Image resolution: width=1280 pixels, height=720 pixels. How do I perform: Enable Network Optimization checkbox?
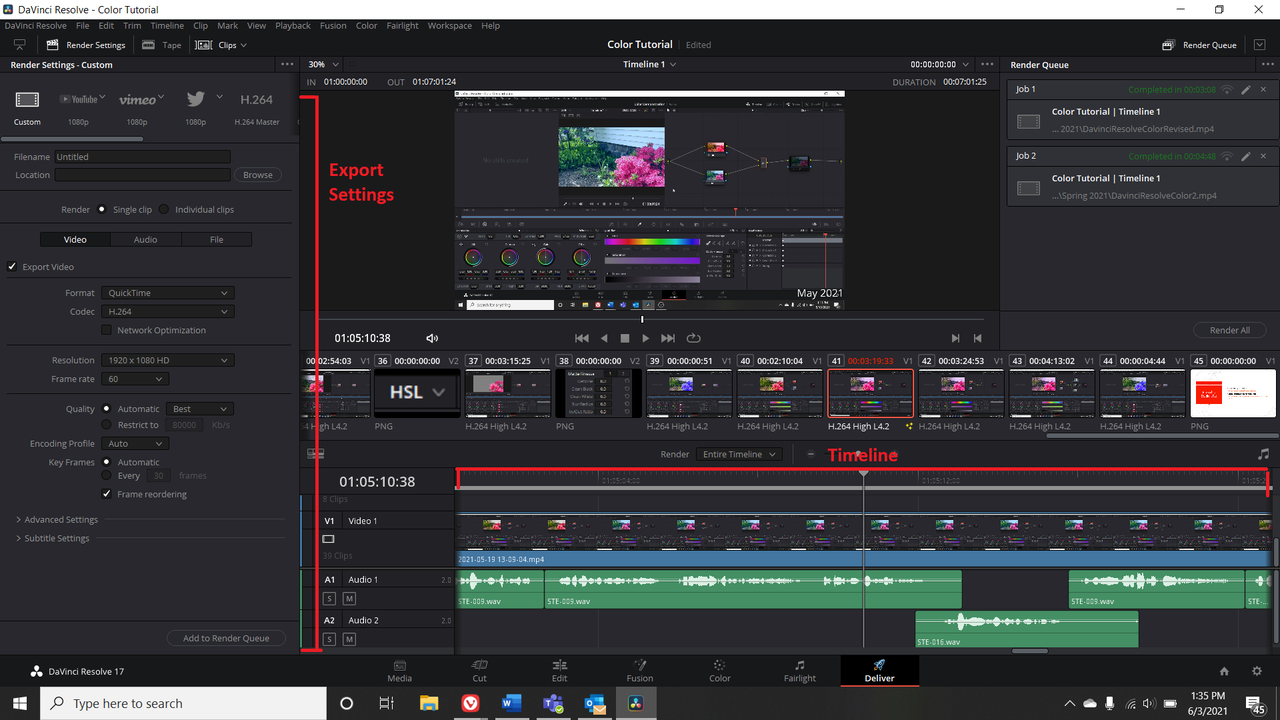[x=108, y=330]
